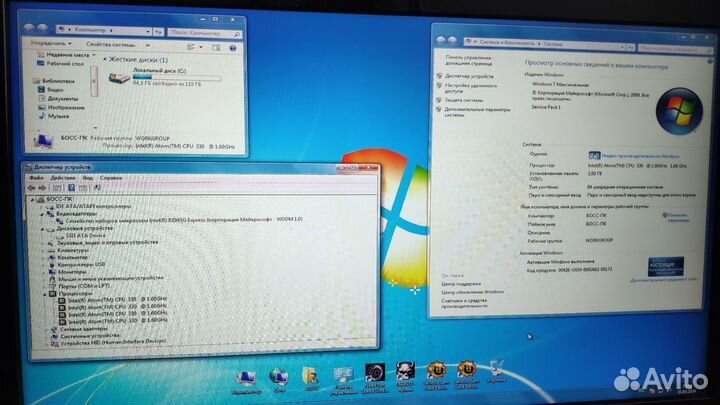Go forward in the Компьютер explorer window
The height and width of the screenshot is (405, 720).
(x=42, y=28)
